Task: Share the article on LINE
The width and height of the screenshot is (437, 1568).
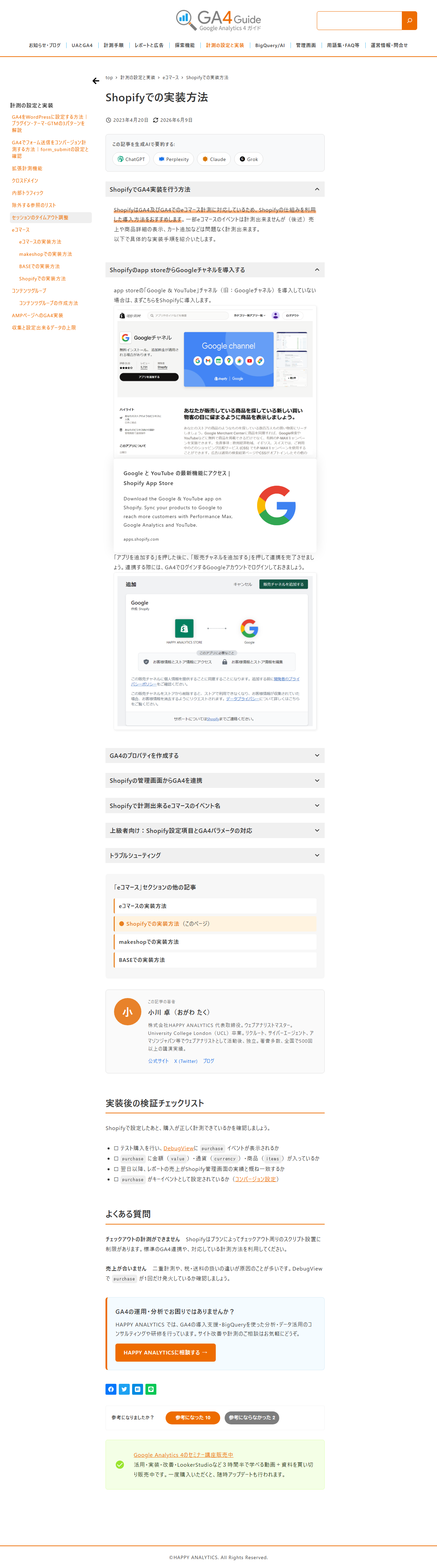Action: (151, 1389)
